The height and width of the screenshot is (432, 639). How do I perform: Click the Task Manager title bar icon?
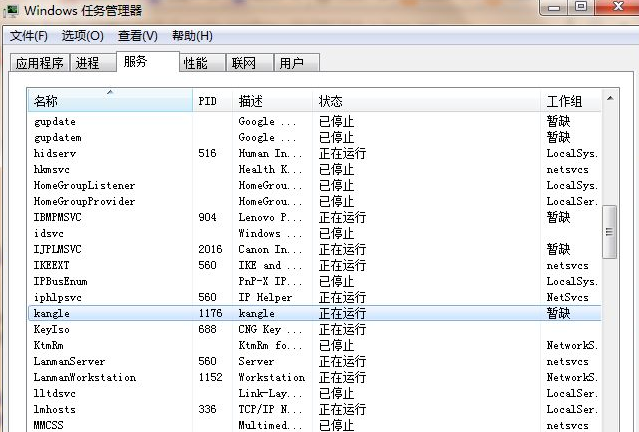(x=11, y=10)
